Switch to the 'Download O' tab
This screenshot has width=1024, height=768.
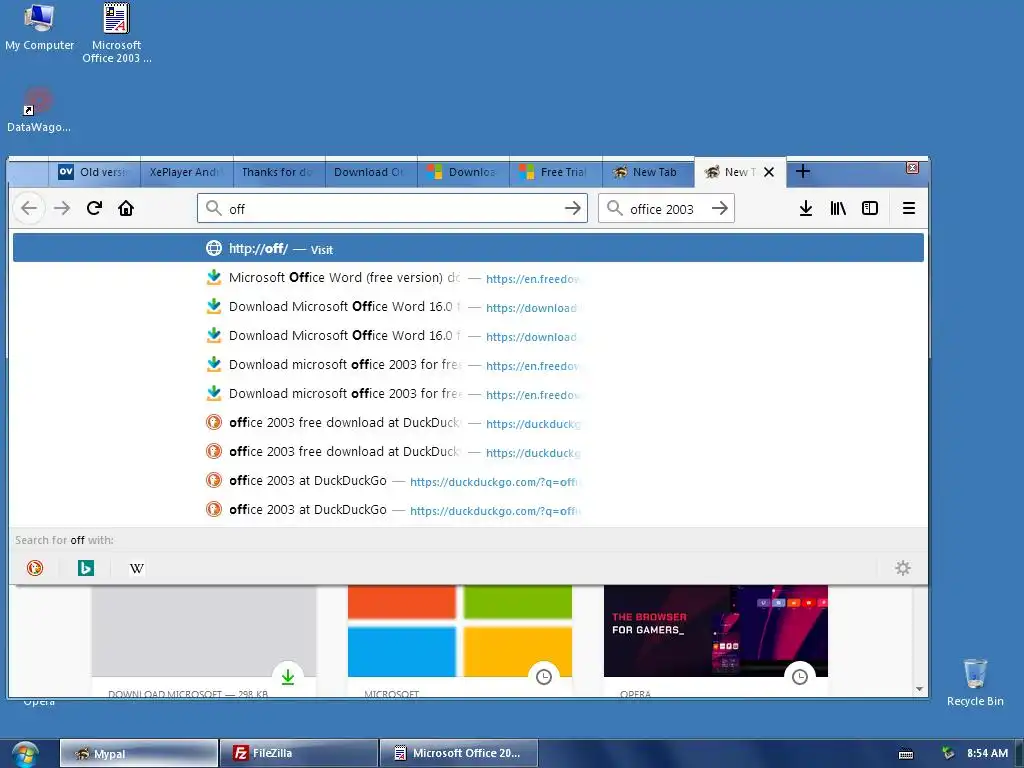[x=371, y=172]
